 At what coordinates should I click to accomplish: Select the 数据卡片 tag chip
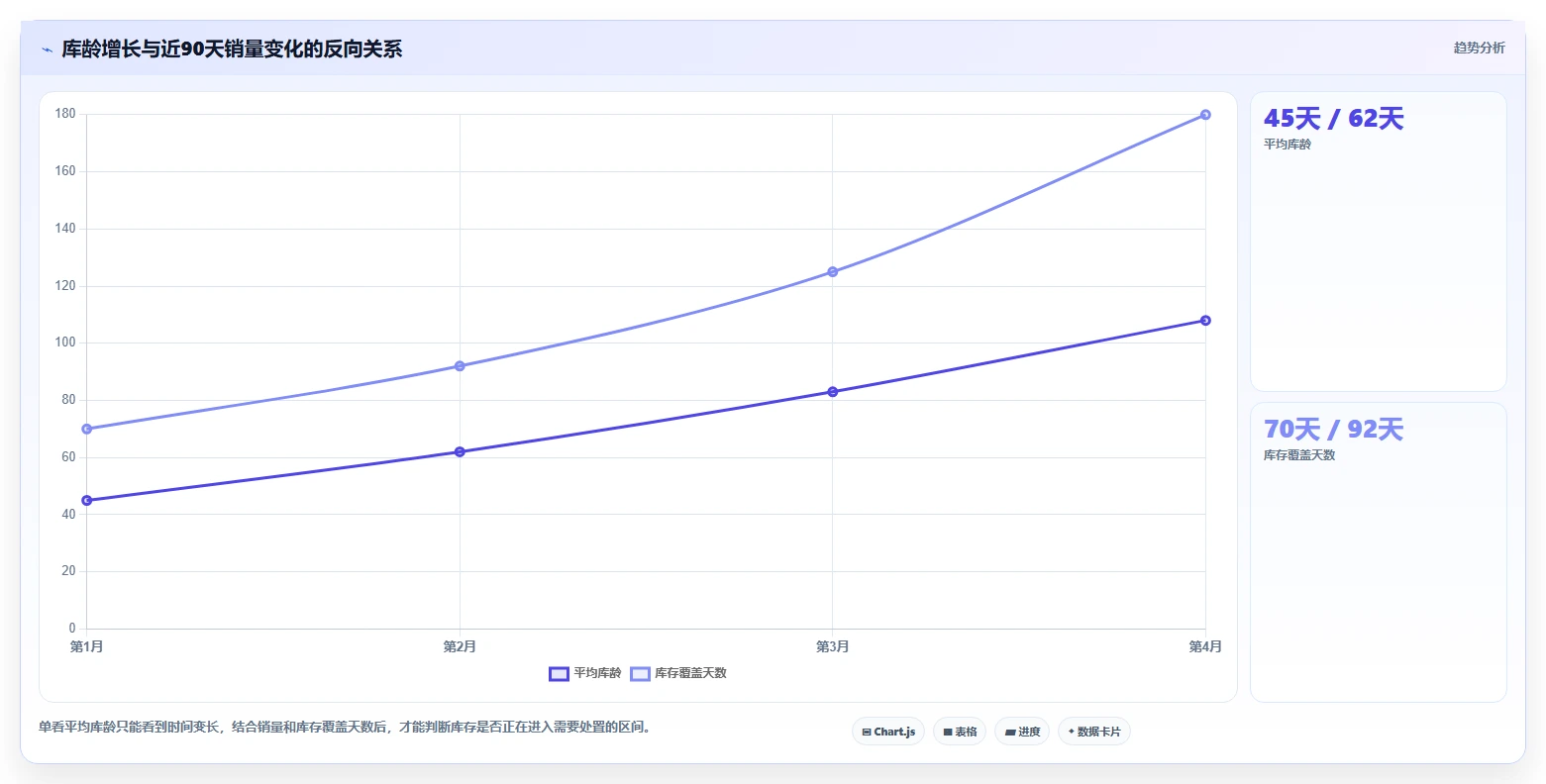pos(1094,732)
